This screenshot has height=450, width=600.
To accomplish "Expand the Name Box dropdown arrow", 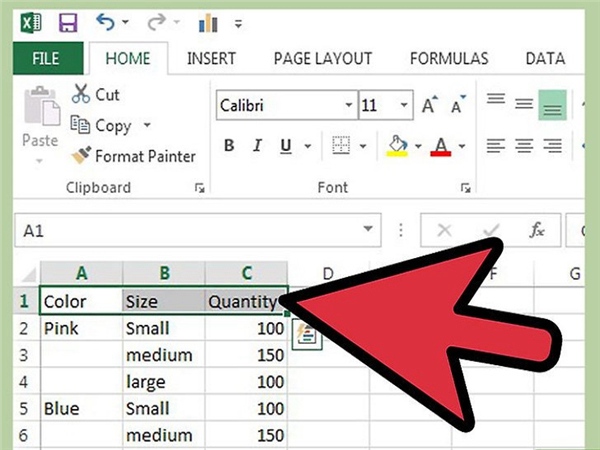I will point(368,229).
